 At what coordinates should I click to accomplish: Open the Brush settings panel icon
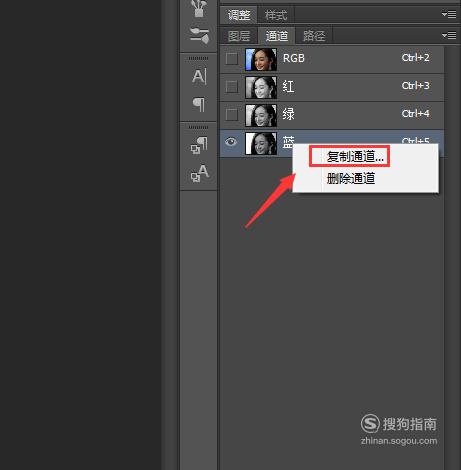(x=199, y=8)
